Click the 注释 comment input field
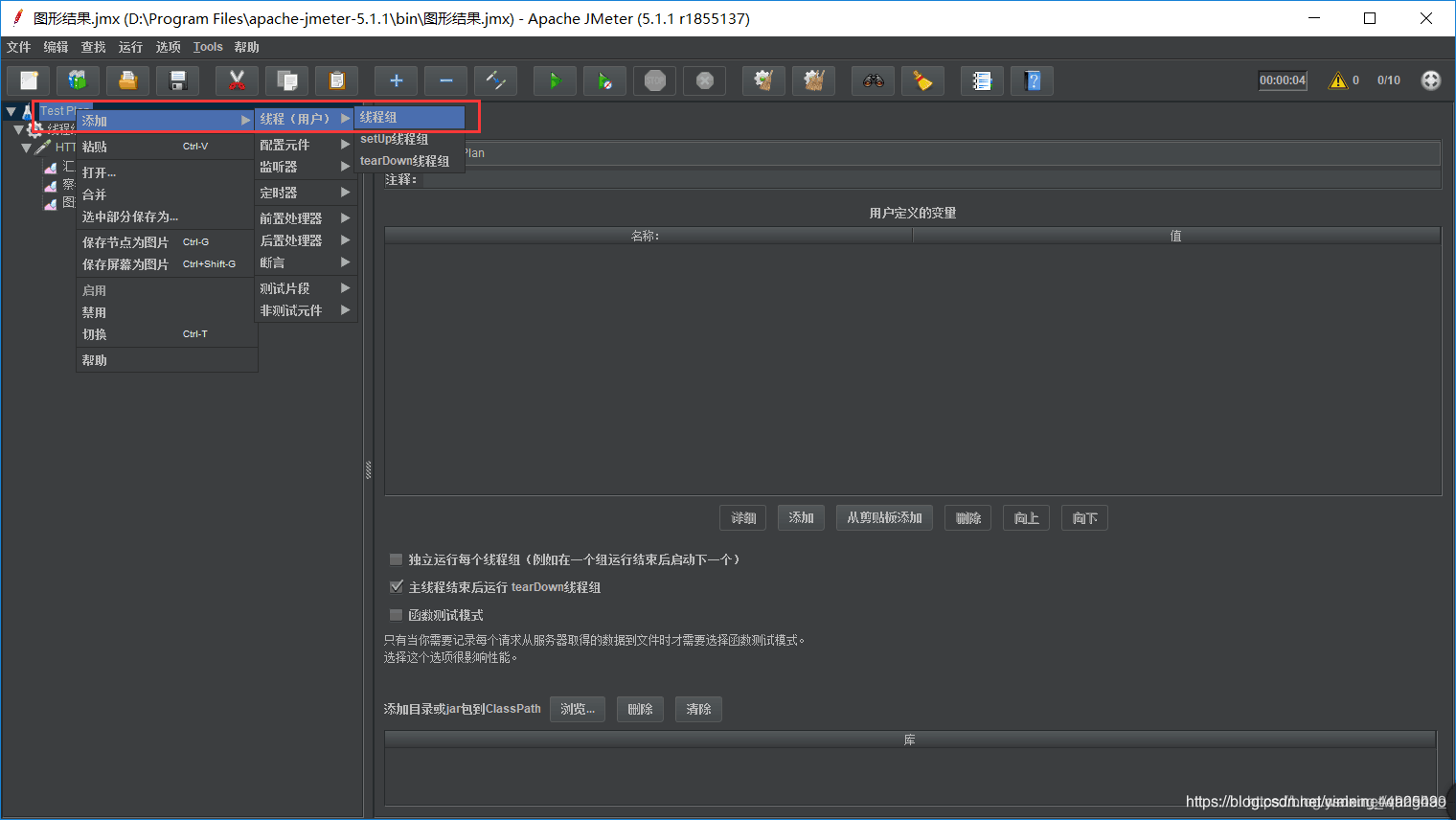 pos(931,179)
